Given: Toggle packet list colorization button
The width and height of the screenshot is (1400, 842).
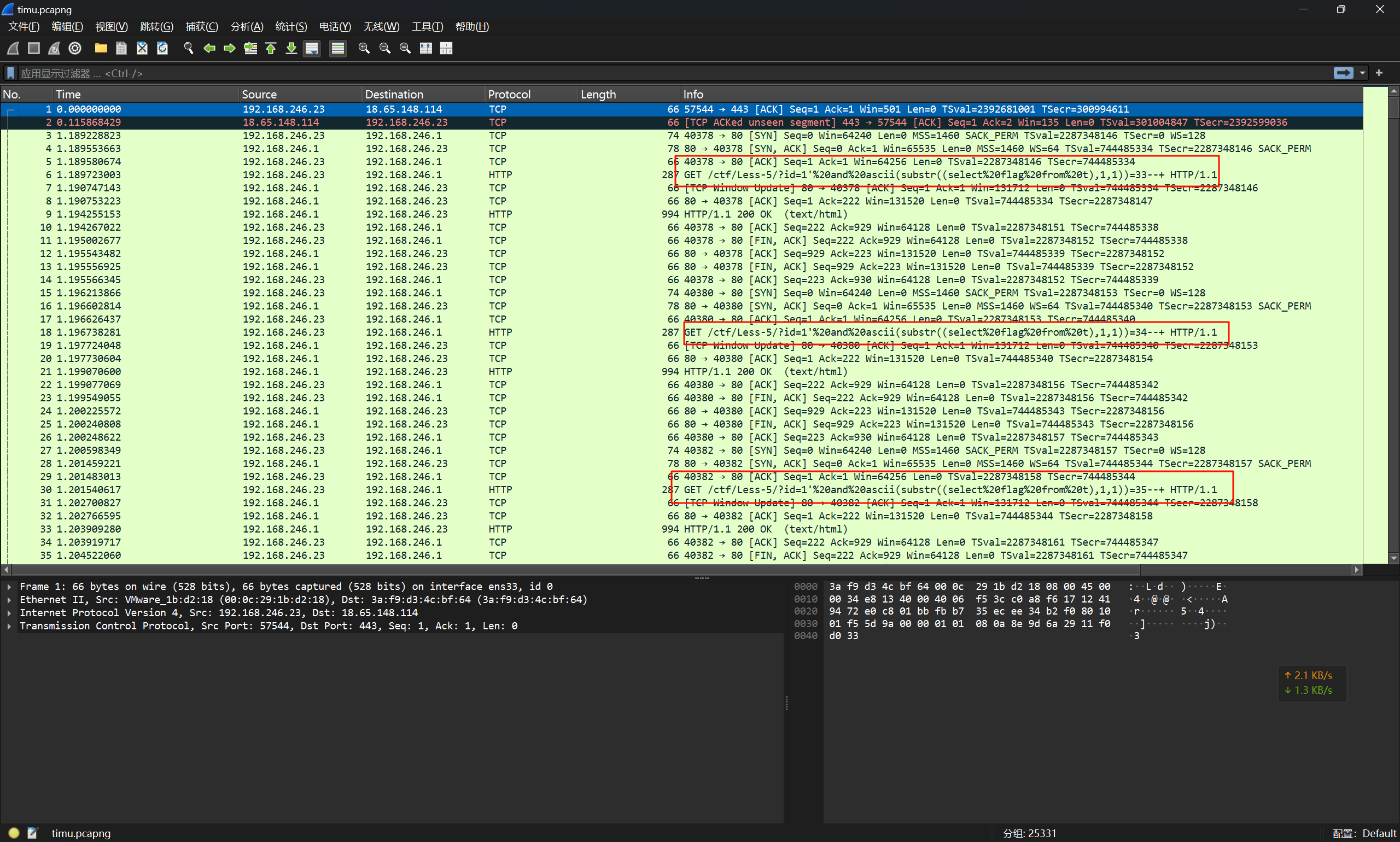Looking at the screenshot, I should (x=337, y=48).
